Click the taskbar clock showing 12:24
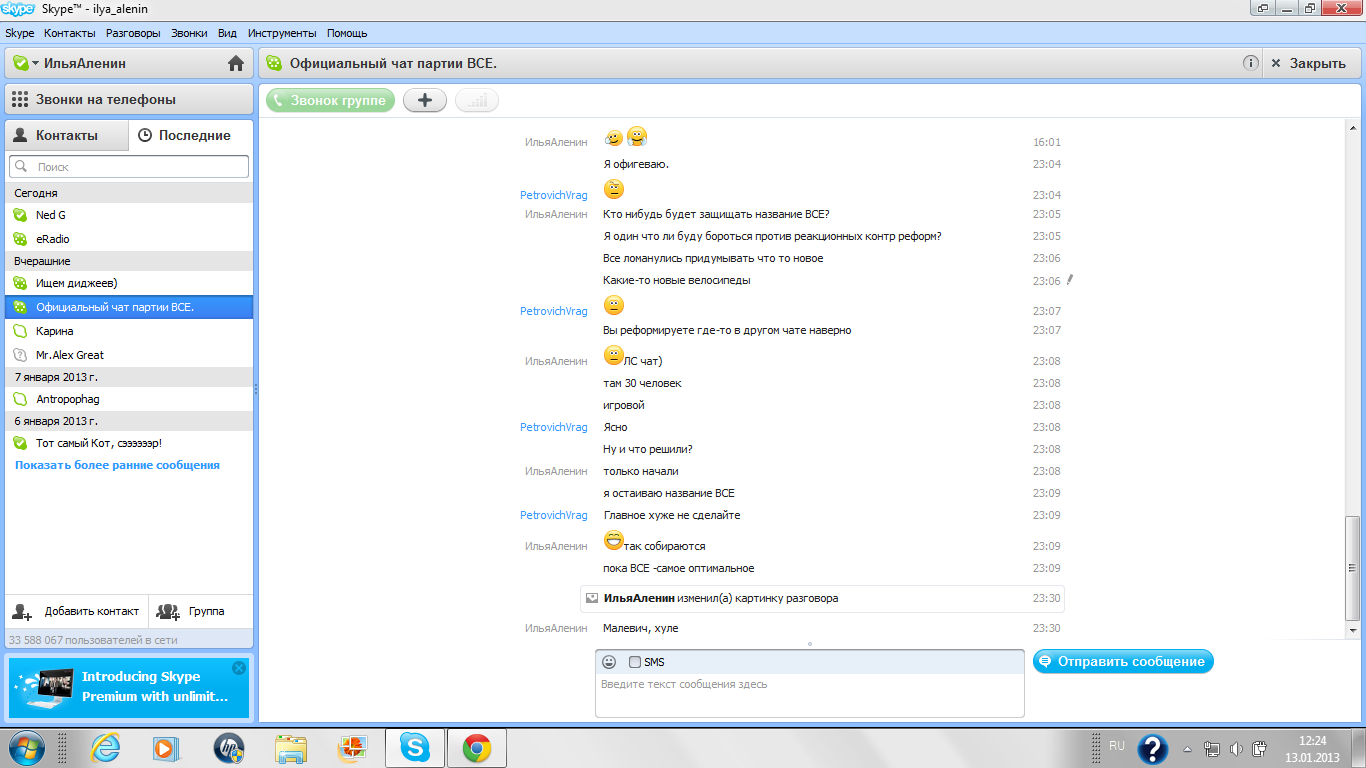1366x768 pixels. [x=1312, y=741]
